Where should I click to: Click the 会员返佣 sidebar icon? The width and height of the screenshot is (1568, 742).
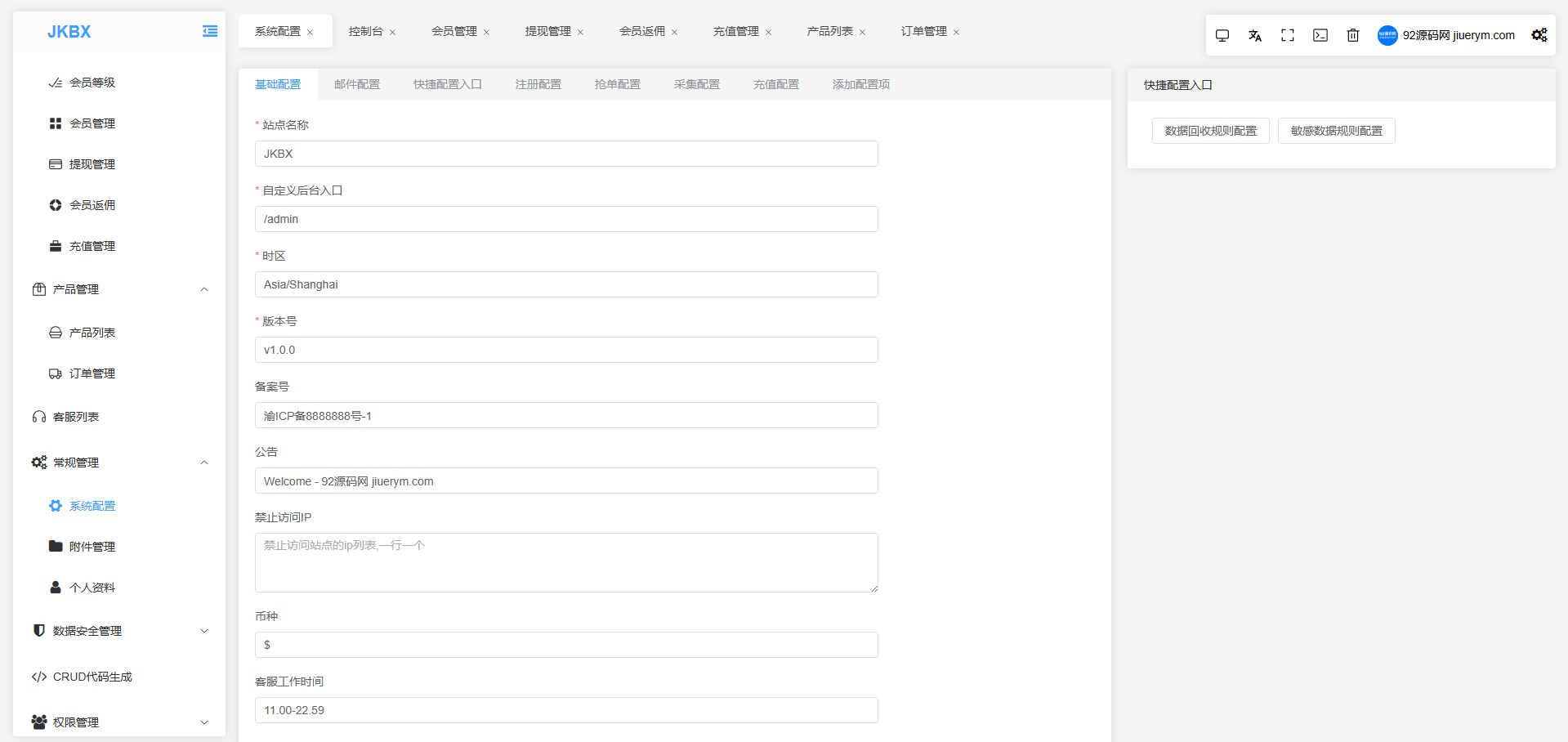point(56,205)
